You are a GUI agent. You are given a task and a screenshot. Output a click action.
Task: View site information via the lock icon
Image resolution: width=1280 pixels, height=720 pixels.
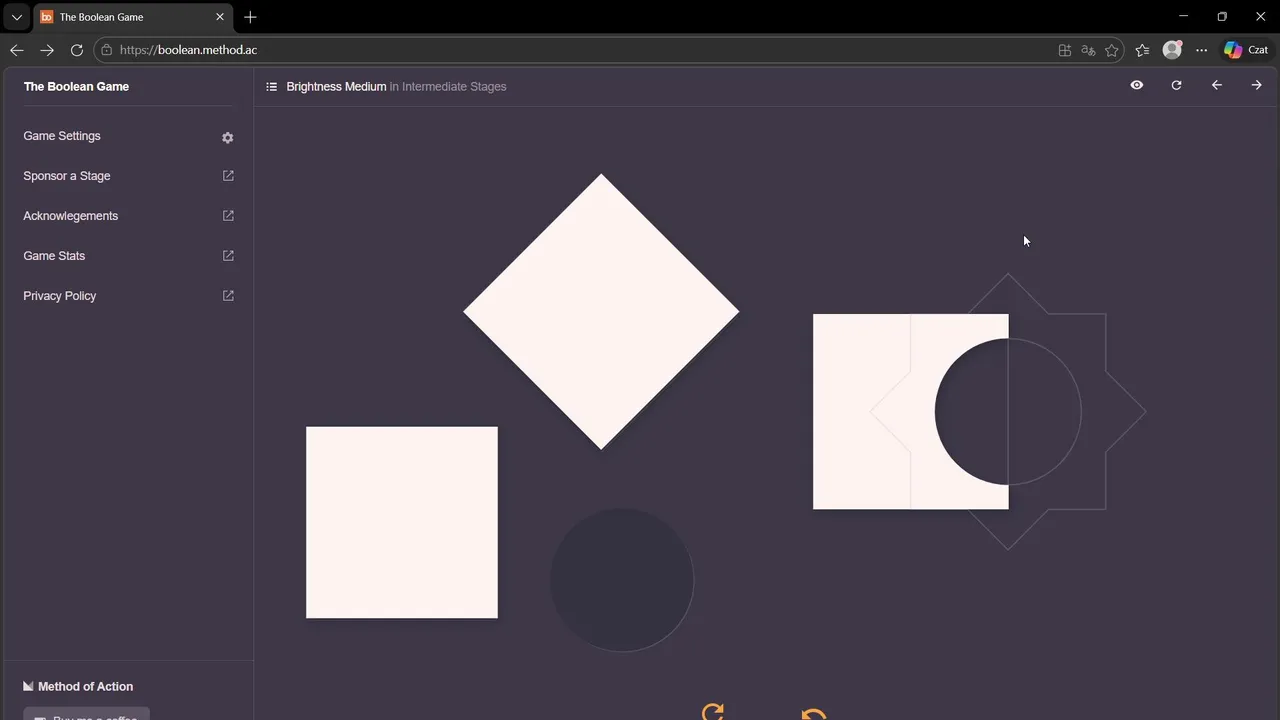pos(107,50)
